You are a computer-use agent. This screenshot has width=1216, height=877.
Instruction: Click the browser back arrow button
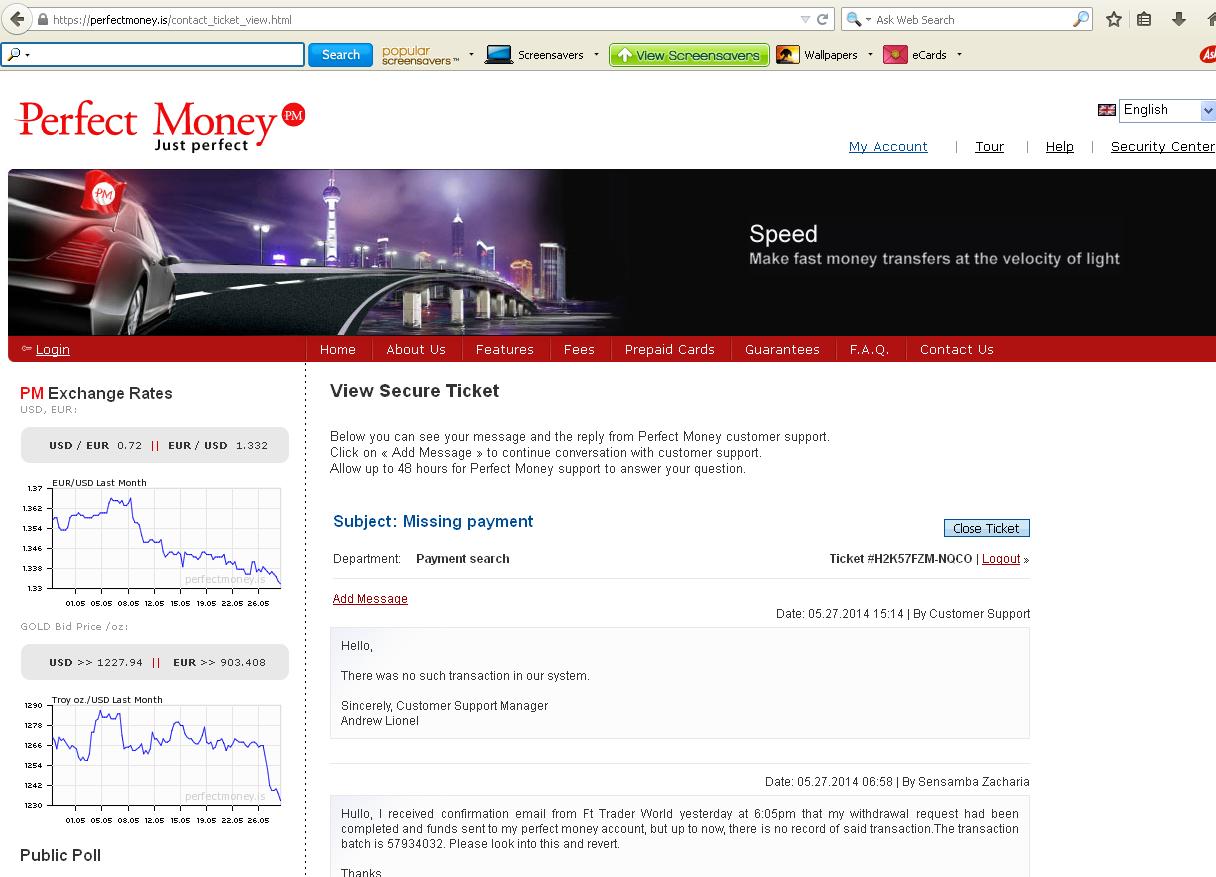17,19
